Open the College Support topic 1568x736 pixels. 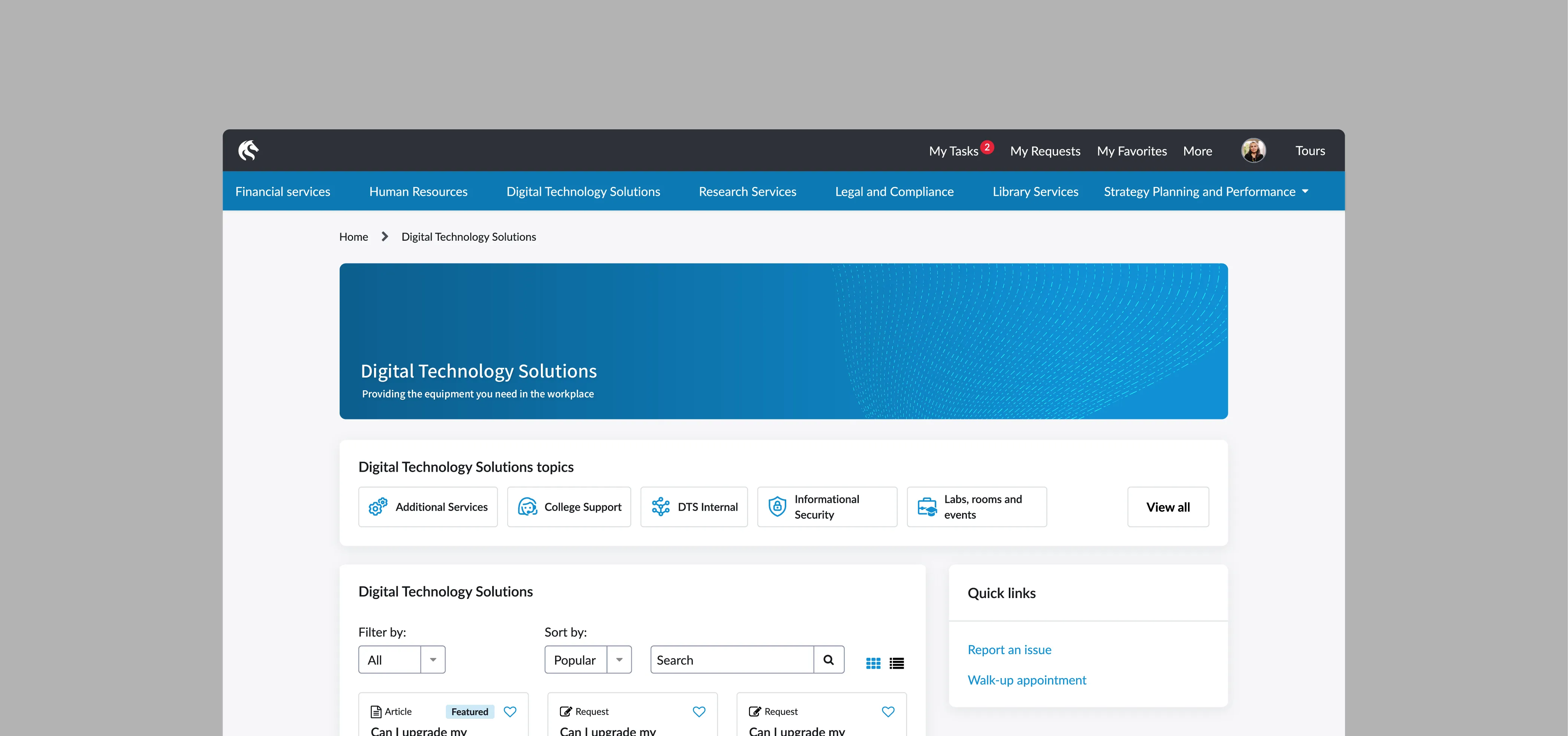coord(569,507)
